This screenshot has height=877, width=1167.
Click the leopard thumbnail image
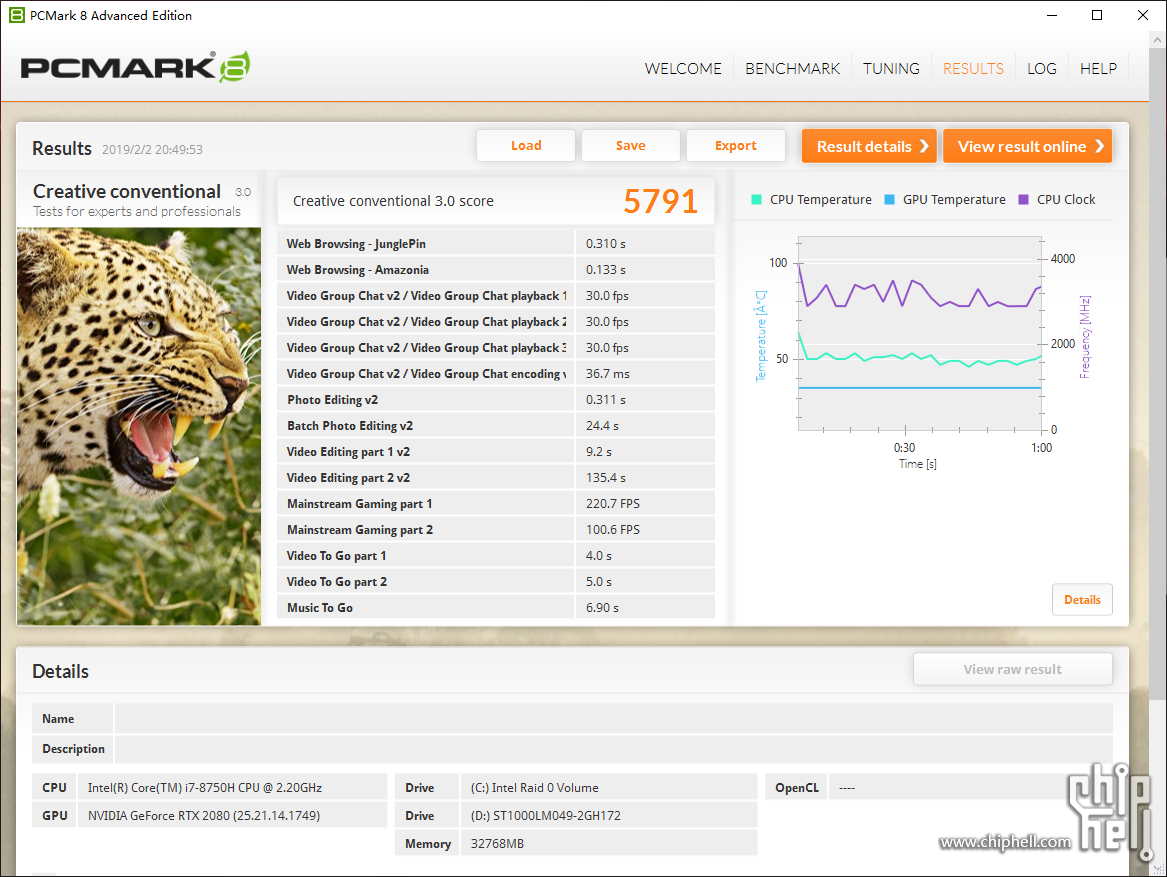pos(139,426)
